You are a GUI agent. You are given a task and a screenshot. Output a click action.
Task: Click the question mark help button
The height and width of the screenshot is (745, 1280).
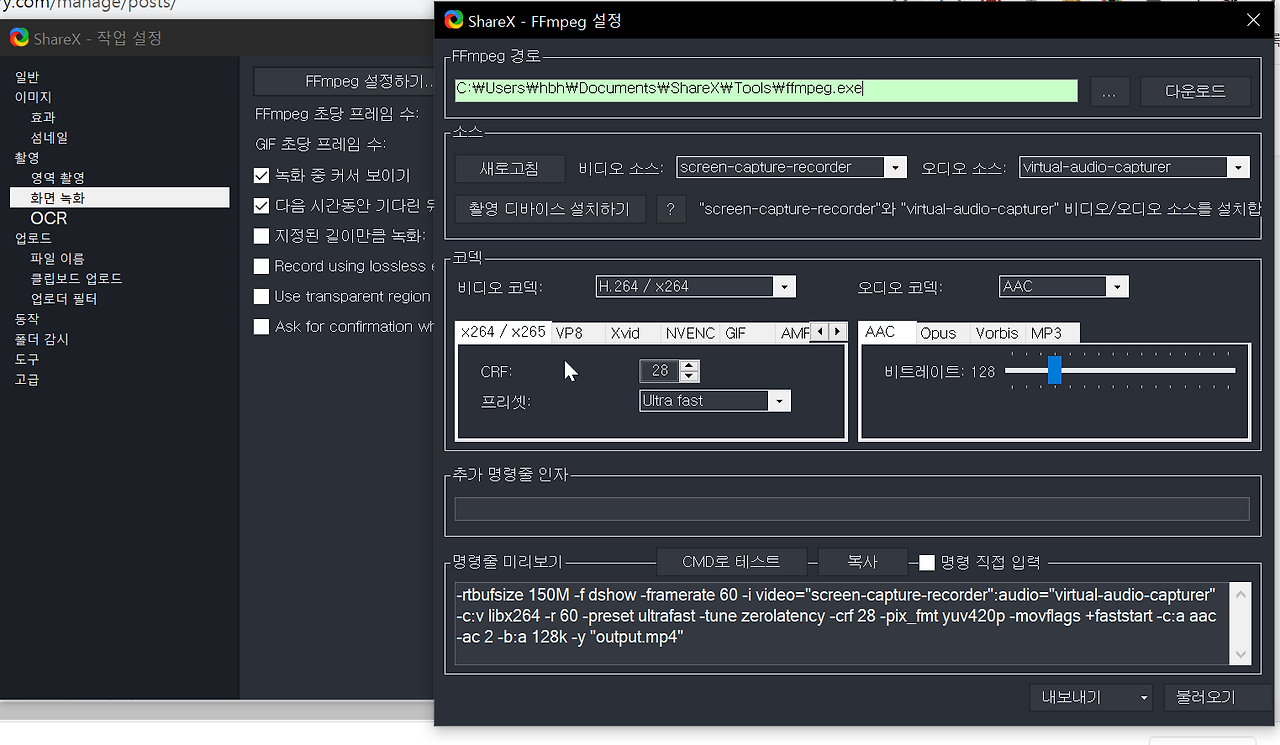[671, 209]
